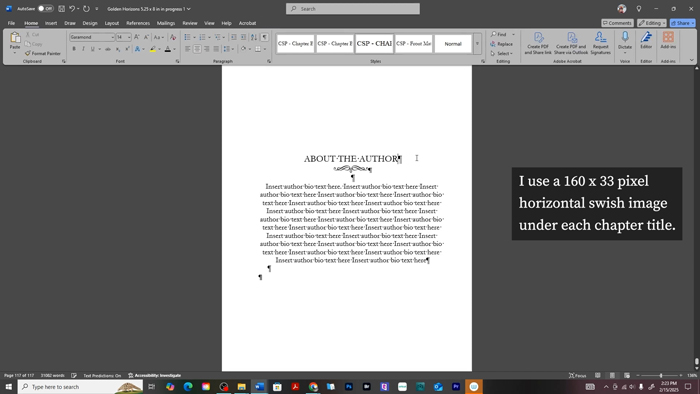This screenshot has height=394, width=700.
Task: Decrease font size with Shrink Font
Action: [x=146, y=37]
